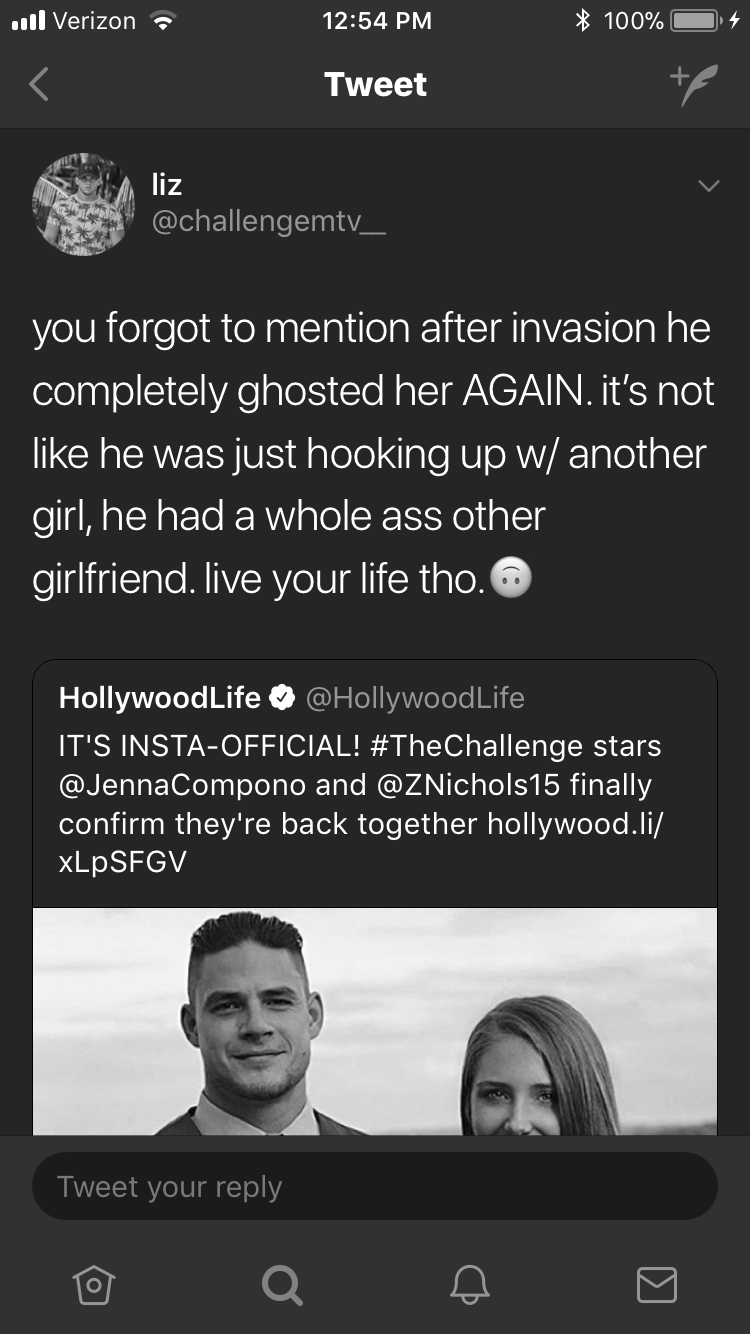Tap the Tweet your reply field
This screenshot has width=750, height=1334.
click(375, 1187)
